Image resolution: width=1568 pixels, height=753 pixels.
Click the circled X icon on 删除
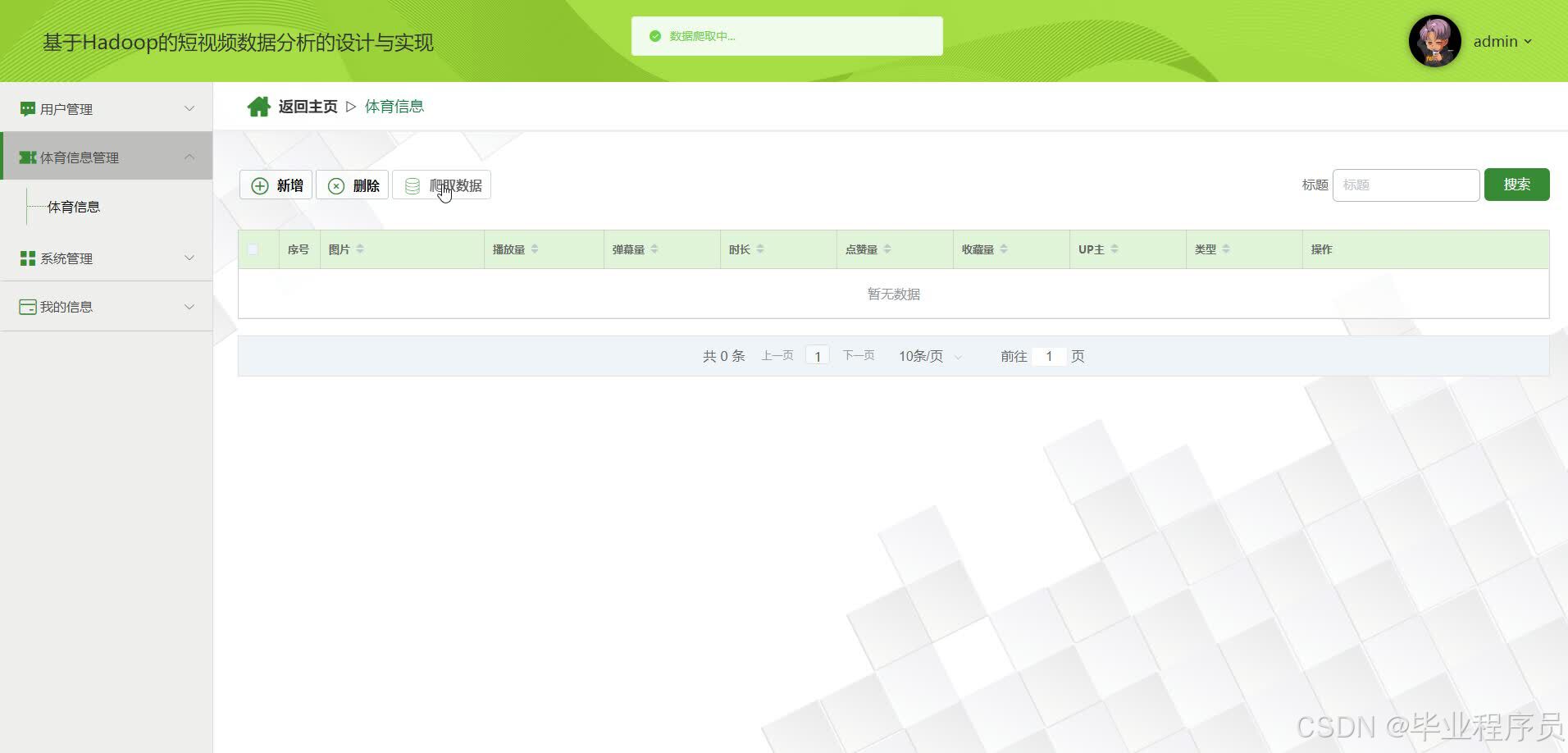[336, 186]
